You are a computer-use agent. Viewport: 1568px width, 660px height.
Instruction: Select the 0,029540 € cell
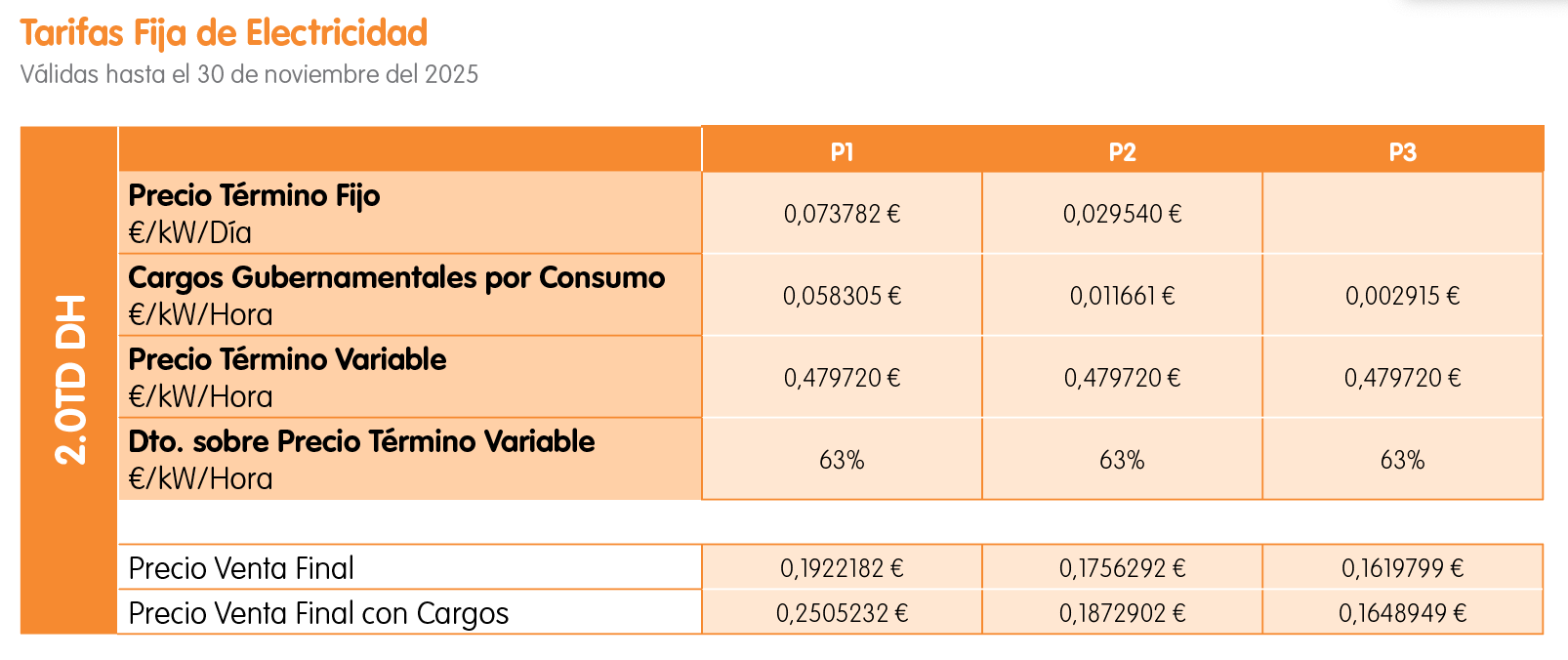[x=1122, y=214]
